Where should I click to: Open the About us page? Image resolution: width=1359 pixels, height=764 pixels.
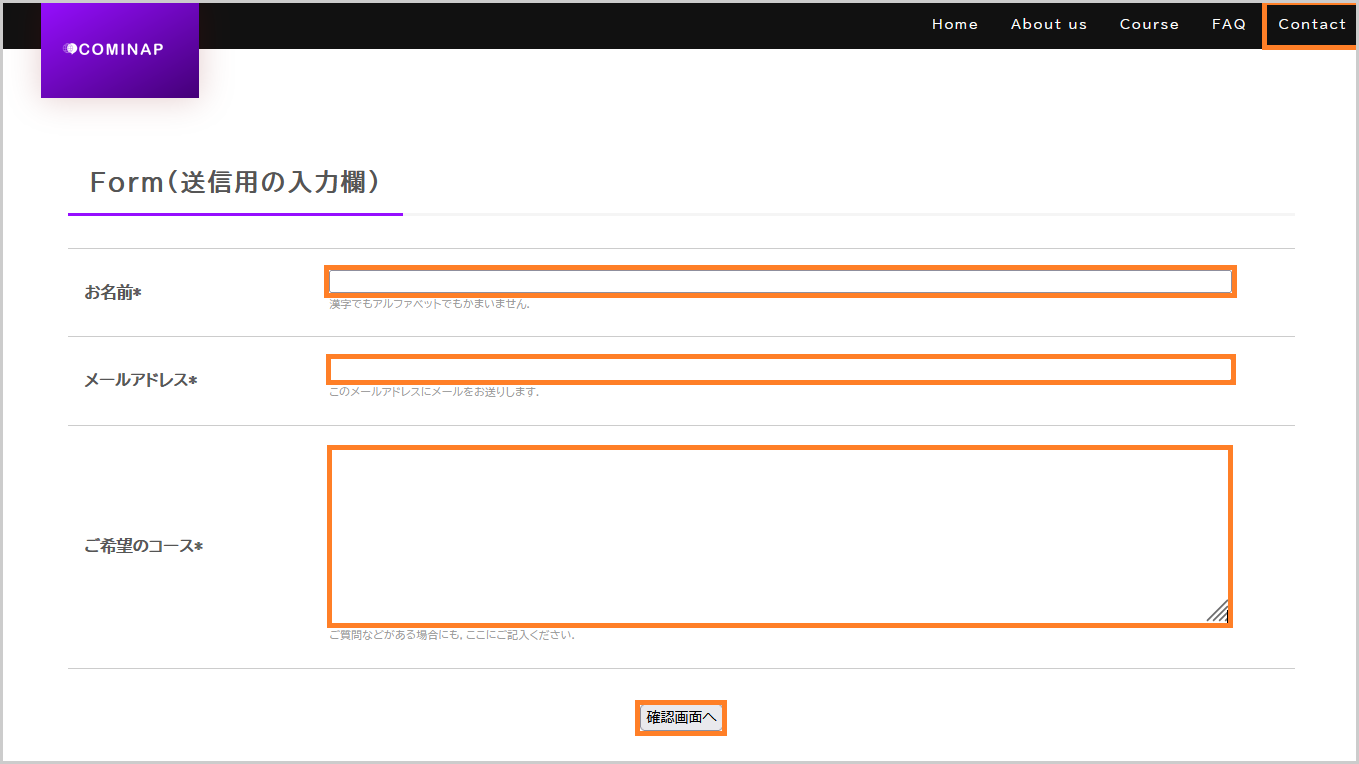point(1048,25)
